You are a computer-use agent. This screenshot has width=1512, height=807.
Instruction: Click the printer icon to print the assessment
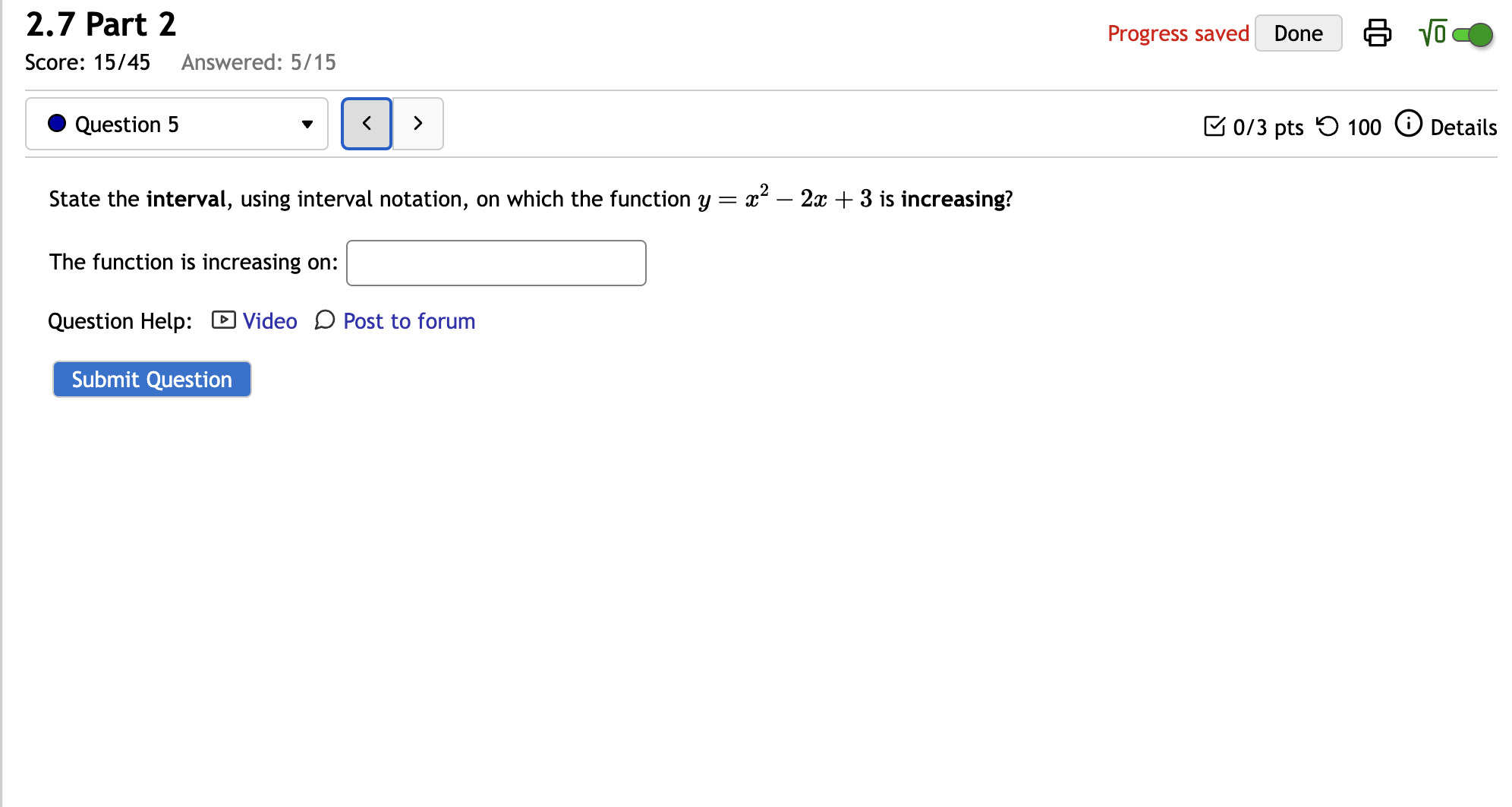[1378, 33]
